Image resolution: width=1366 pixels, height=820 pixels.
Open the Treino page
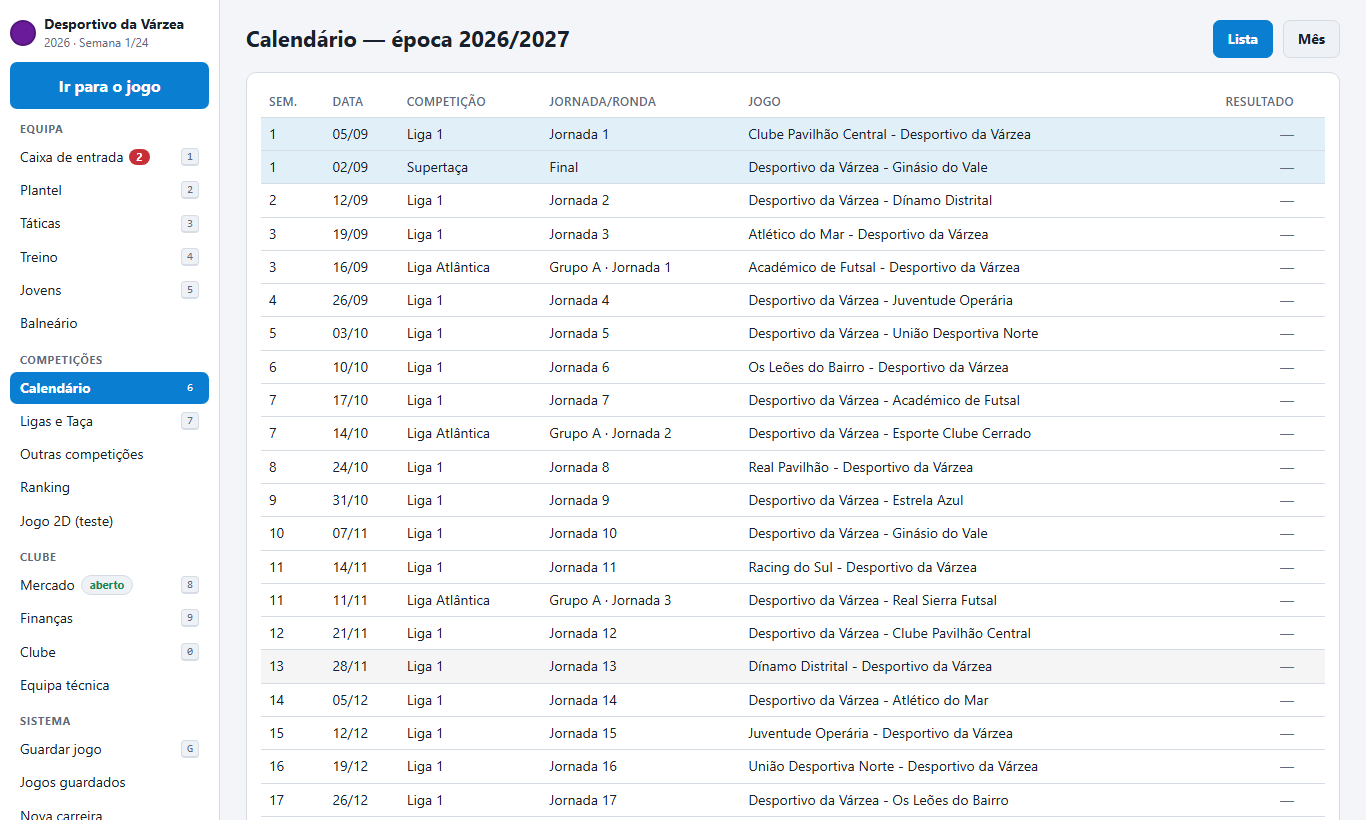(x=109, y=257)
